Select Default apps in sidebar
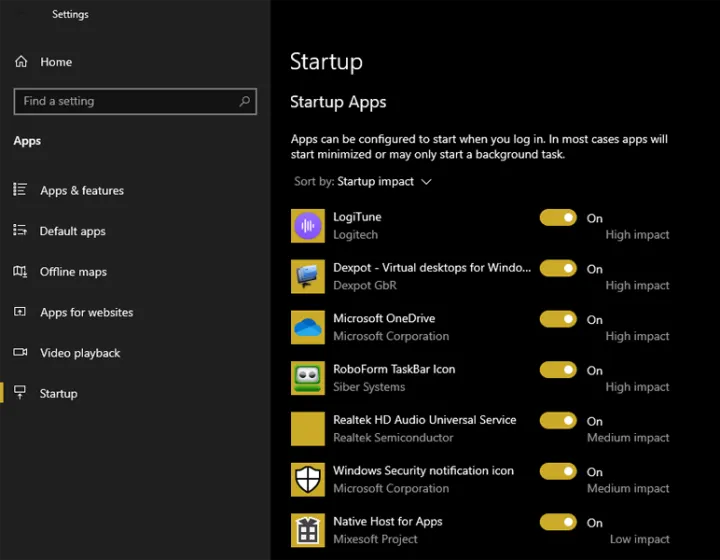 [x=72, y=231]
